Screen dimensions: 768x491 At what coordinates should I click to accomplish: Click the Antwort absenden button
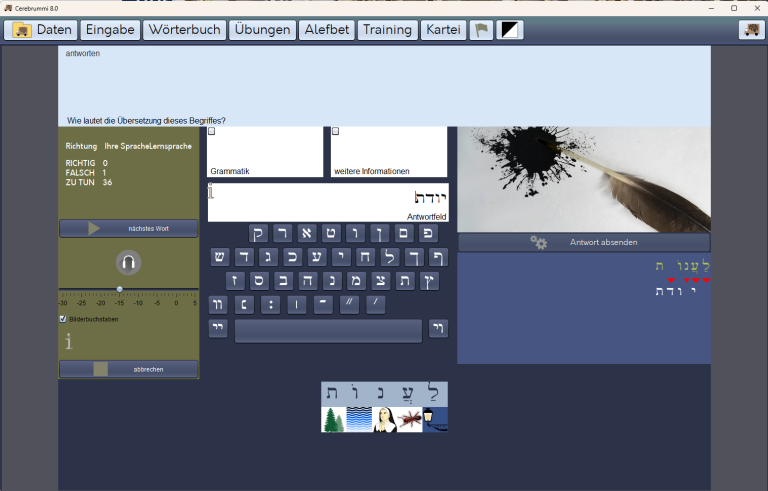pyautogui.click(x=584, y=242)
